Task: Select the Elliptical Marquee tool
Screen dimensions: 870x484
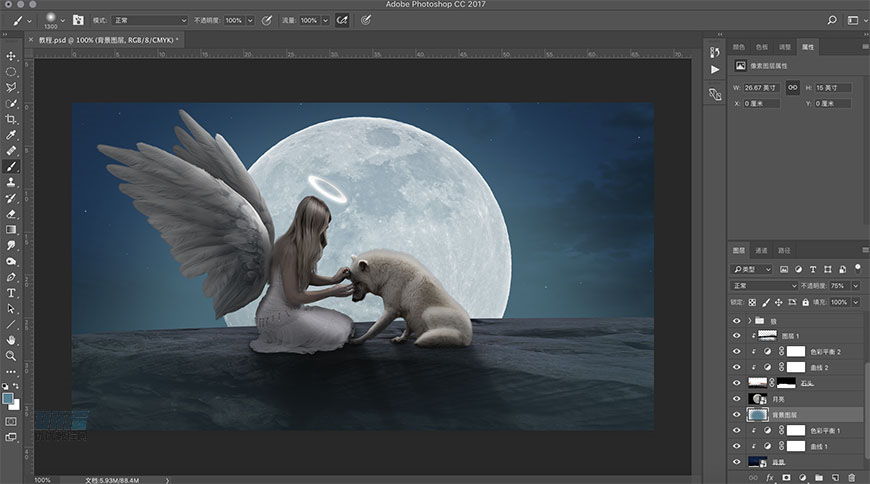Action: pyautogui.click(x=11, y=72)
